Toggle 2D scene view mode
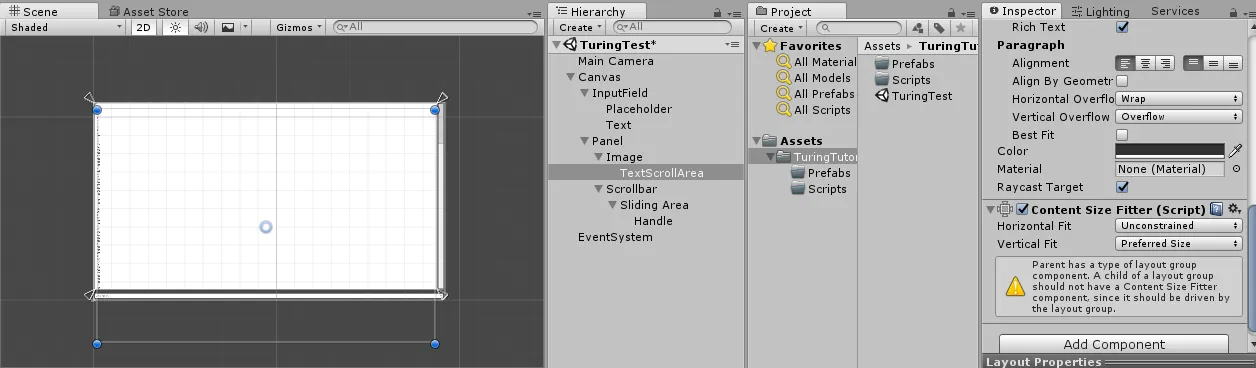 click(144, 27)
